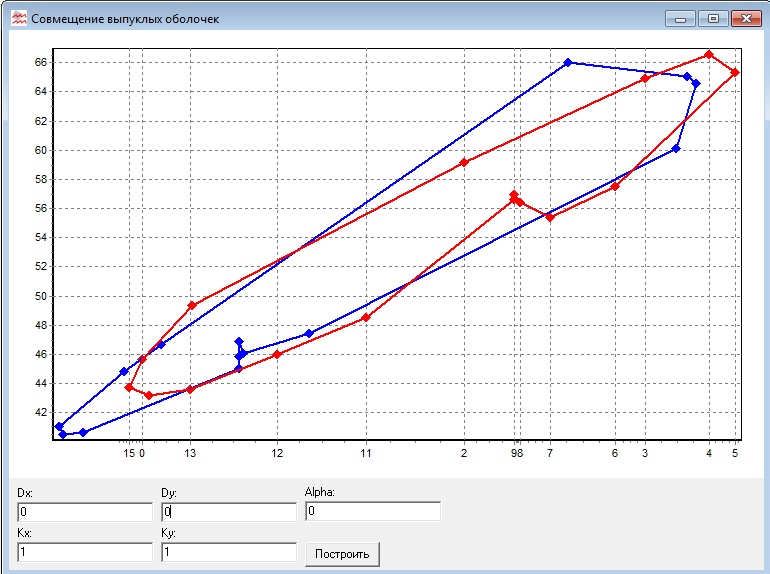Viewport: 770px width, 574px height.
Task: Pick the red point above x-label 2
Action: click(464, 162)
